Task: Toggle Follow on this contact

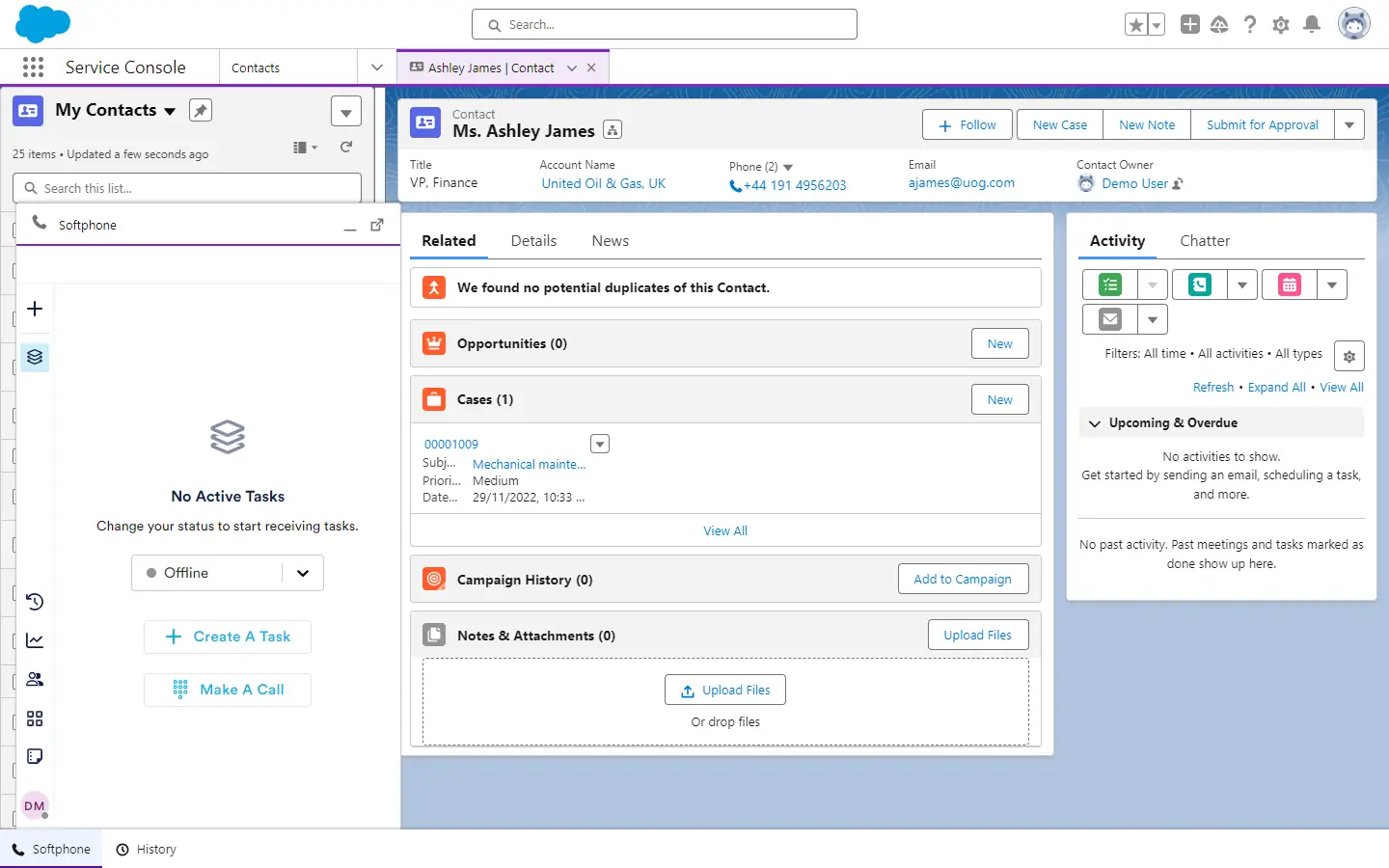Action: (967, 125)
